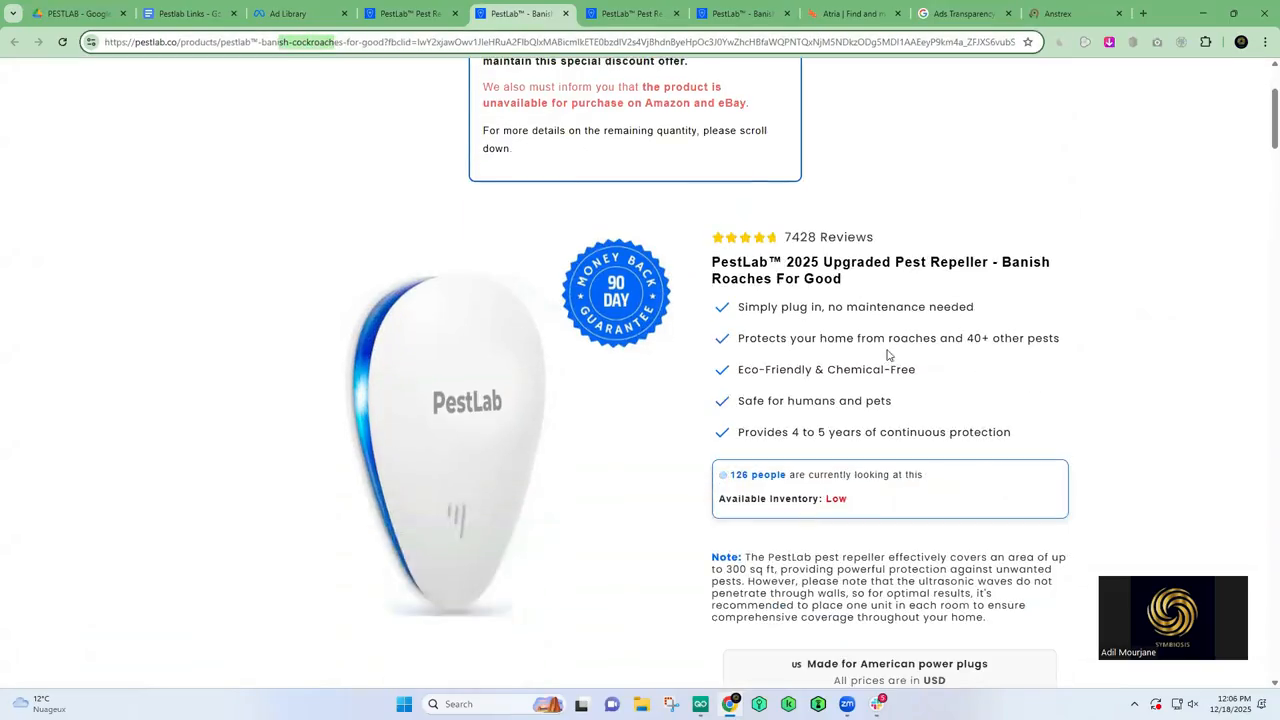Open Chrome's three-dot menu
This screenshot has height=720, width=1280.
[1263, 42]
